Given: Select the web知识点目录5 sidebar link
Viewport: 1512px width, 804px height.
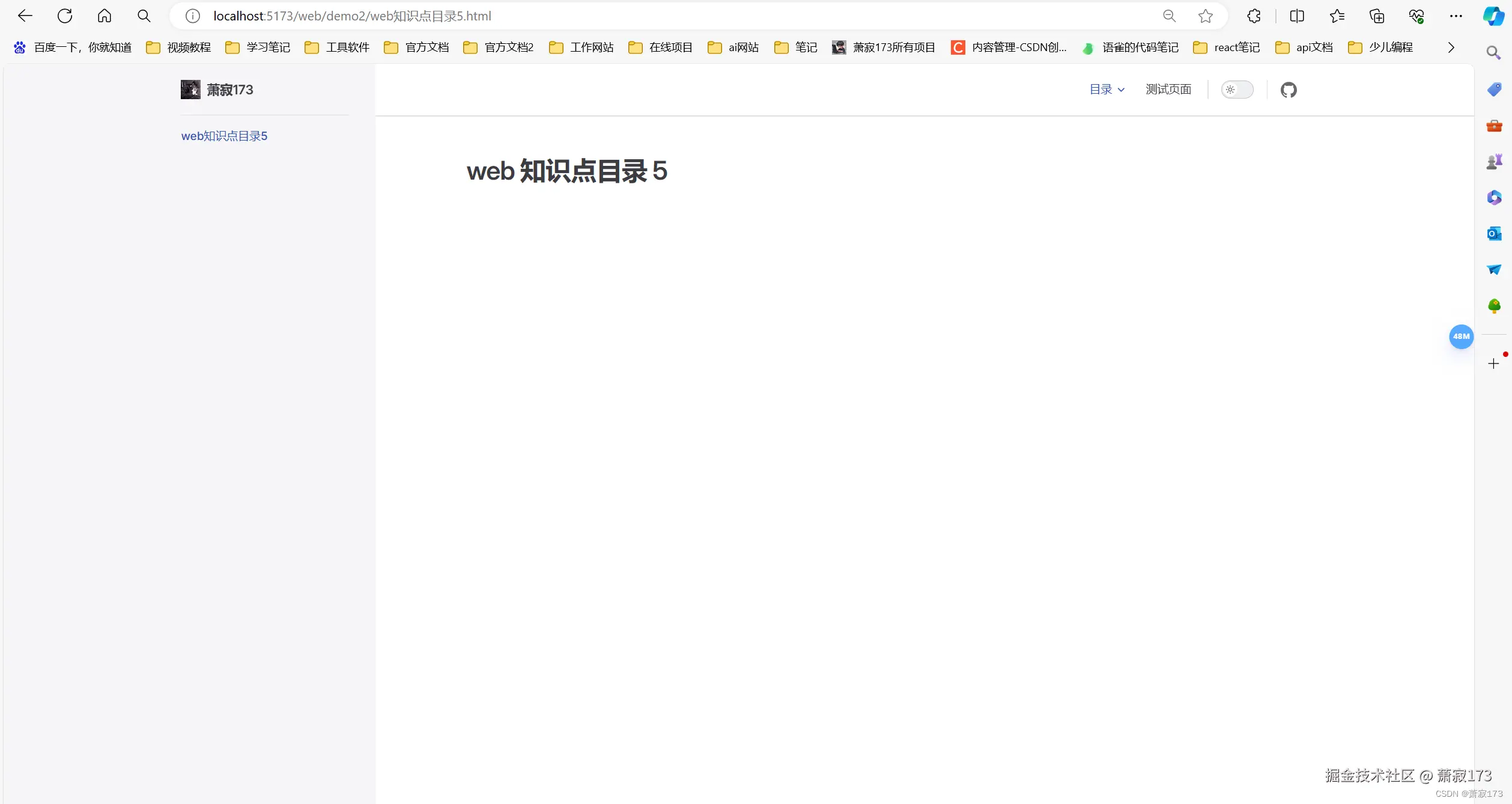Looking at the screenshot, I should pos(224,136).
